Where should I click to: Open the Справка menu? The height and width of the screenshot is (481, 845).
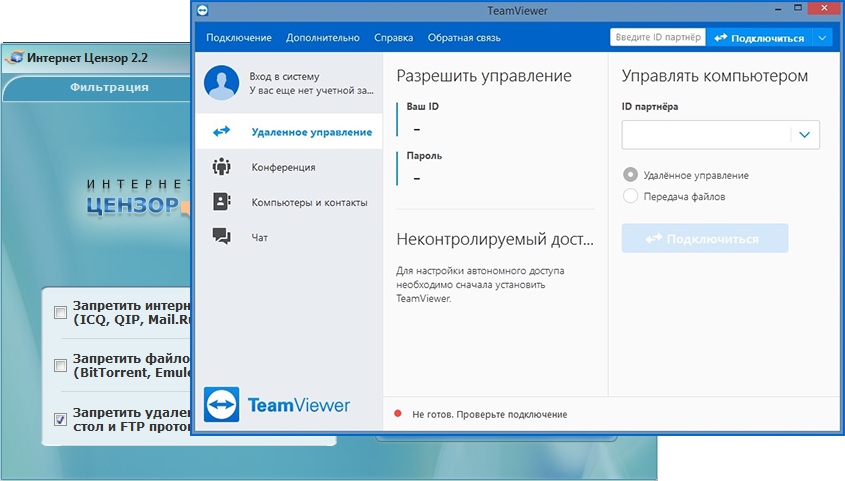click(x=393, y=38)
